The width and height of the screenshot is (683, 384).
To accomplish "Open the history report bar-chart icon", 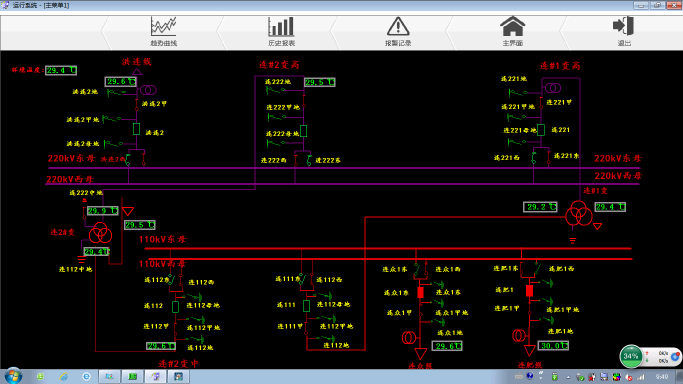I will click(x=281, y=27).
